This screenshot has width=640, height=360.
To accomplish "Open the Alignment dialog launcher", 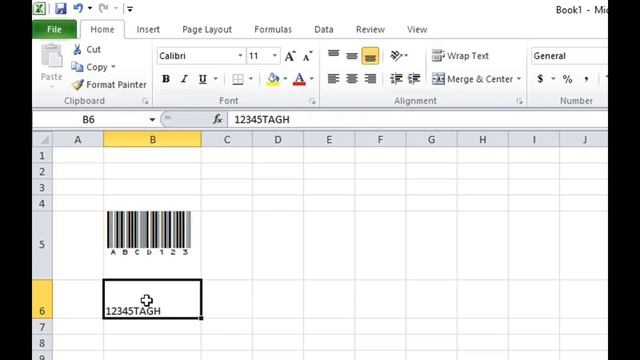I will (519, 101).
